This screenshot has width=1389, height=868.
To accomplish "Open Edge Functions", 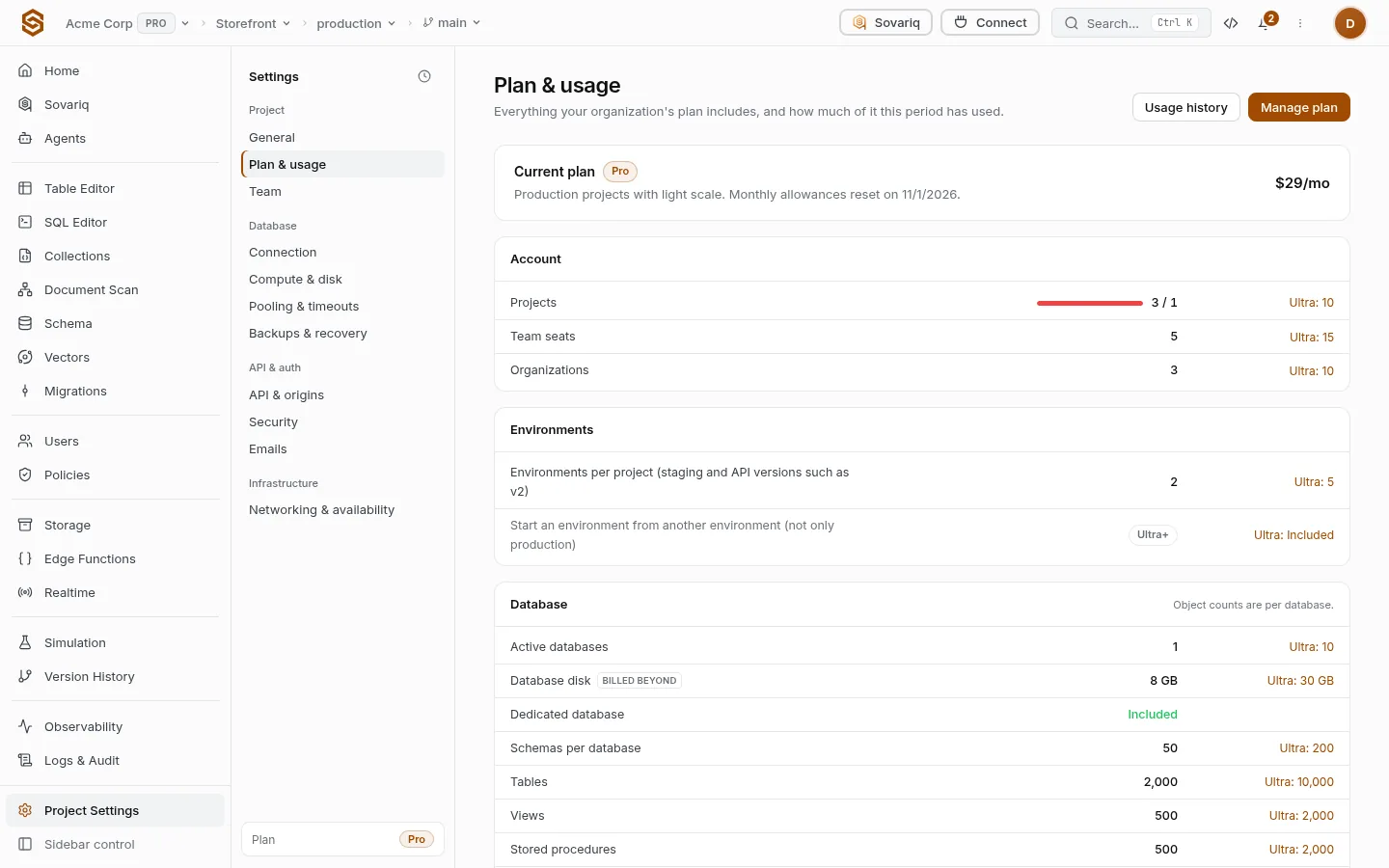I will pyautogui.click(x=116, y=558).
